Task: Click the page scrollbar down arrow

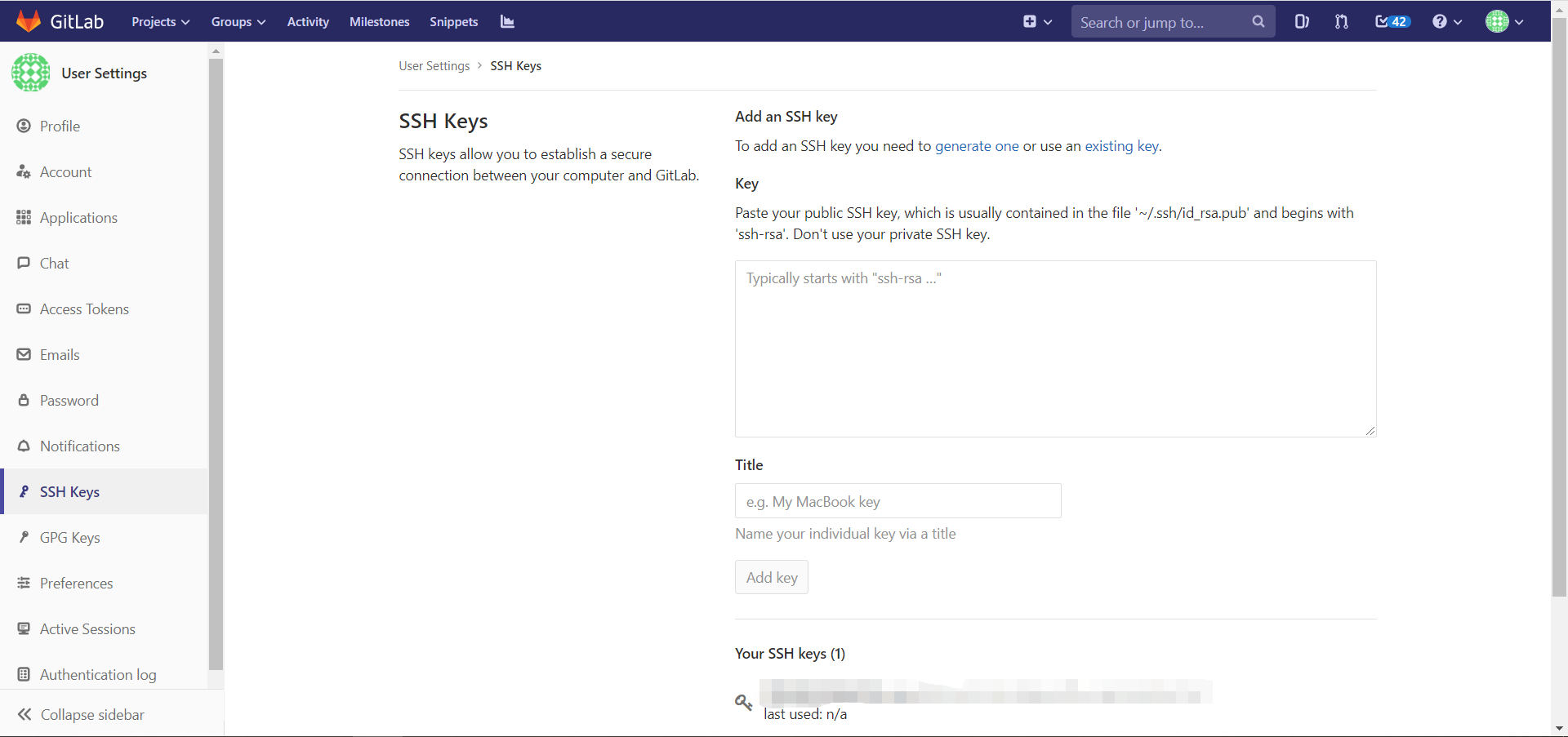Action: [x=1559, y=728]
